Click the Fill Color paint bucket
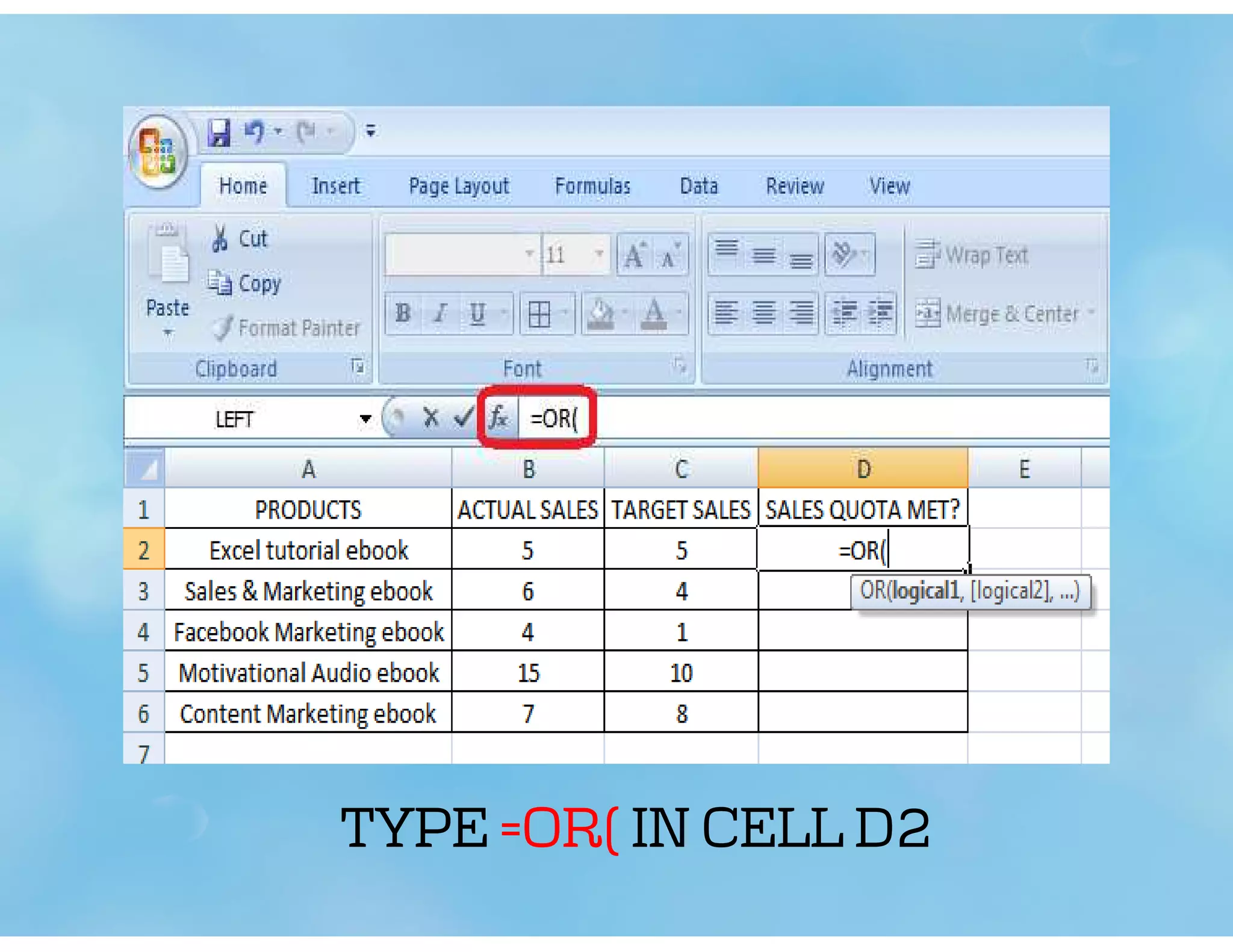Screen dimensions: 1233x952 (601, 313)
